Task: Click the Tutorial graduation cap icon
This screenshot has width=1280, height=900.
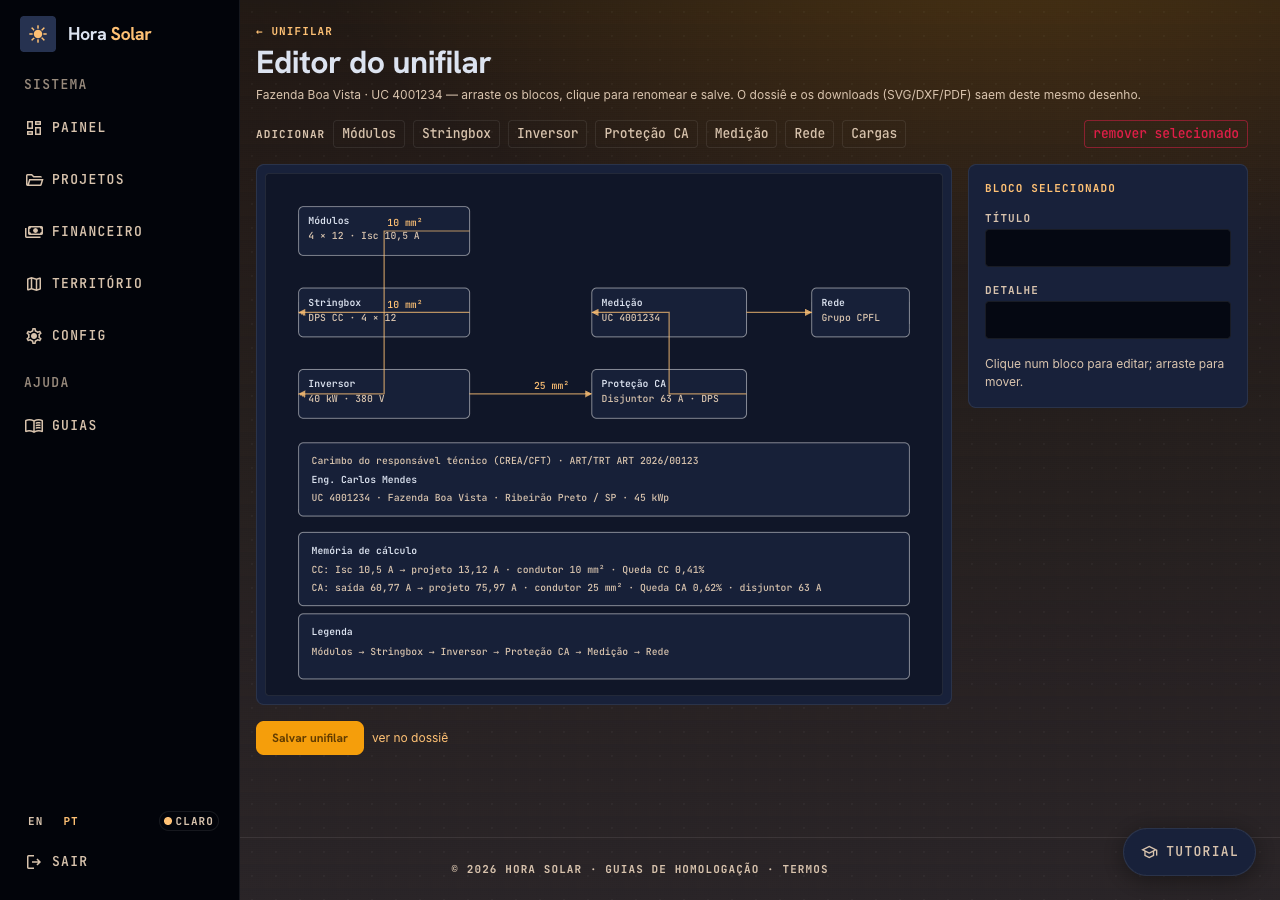Action: click(x=1150, y=852)
